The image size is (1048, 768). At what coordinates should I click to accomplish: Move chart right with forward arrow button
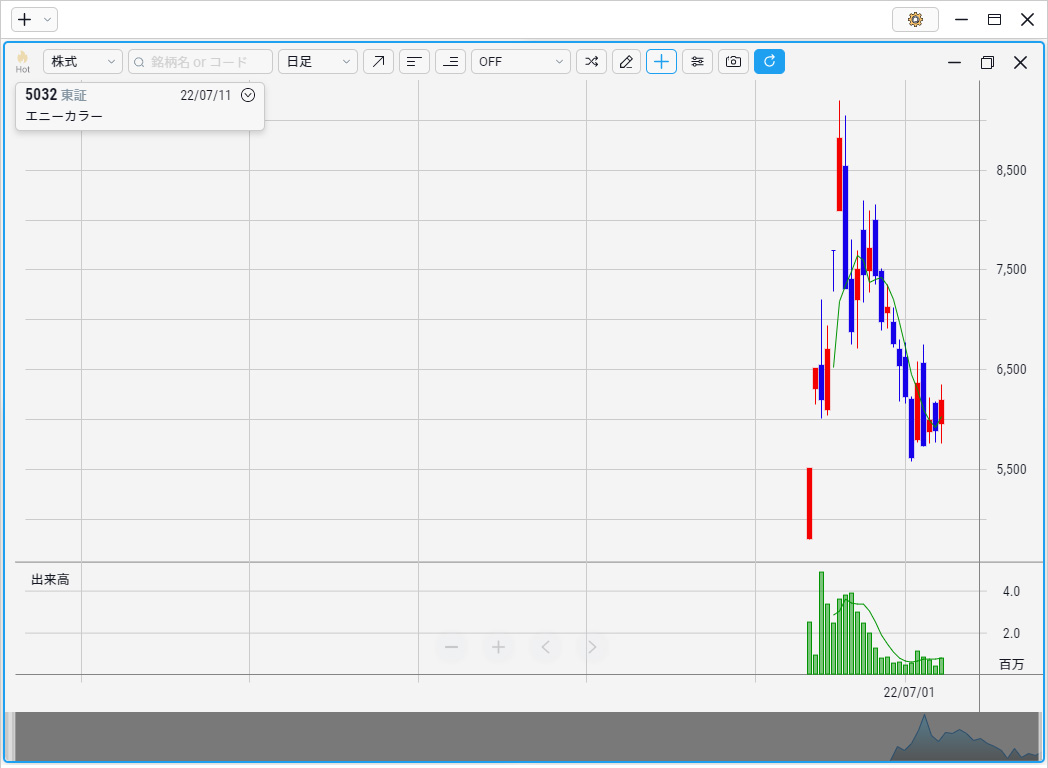tap(592, 647)
